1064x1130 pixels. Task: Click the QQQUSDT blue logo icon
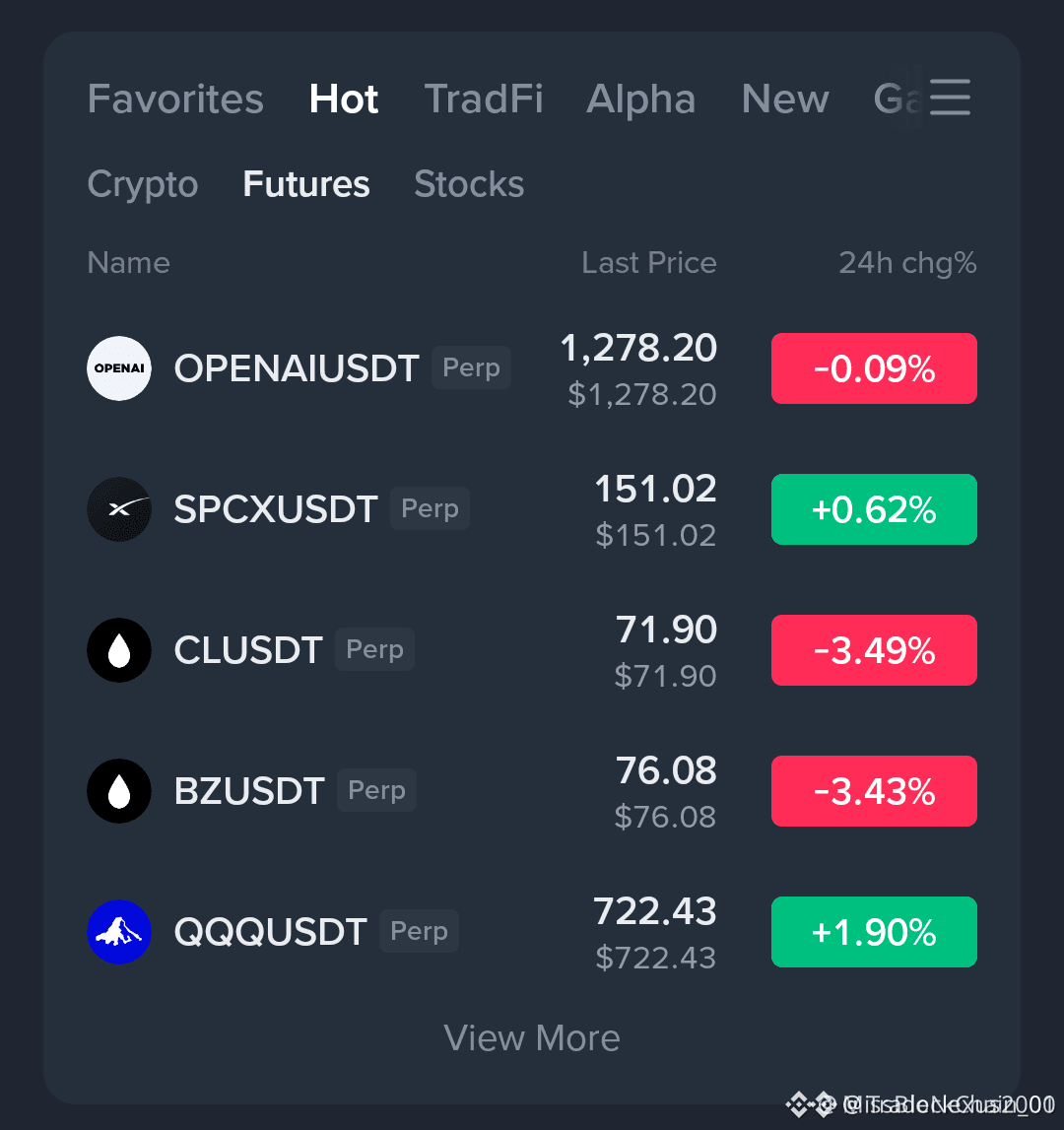pos(119,932)
